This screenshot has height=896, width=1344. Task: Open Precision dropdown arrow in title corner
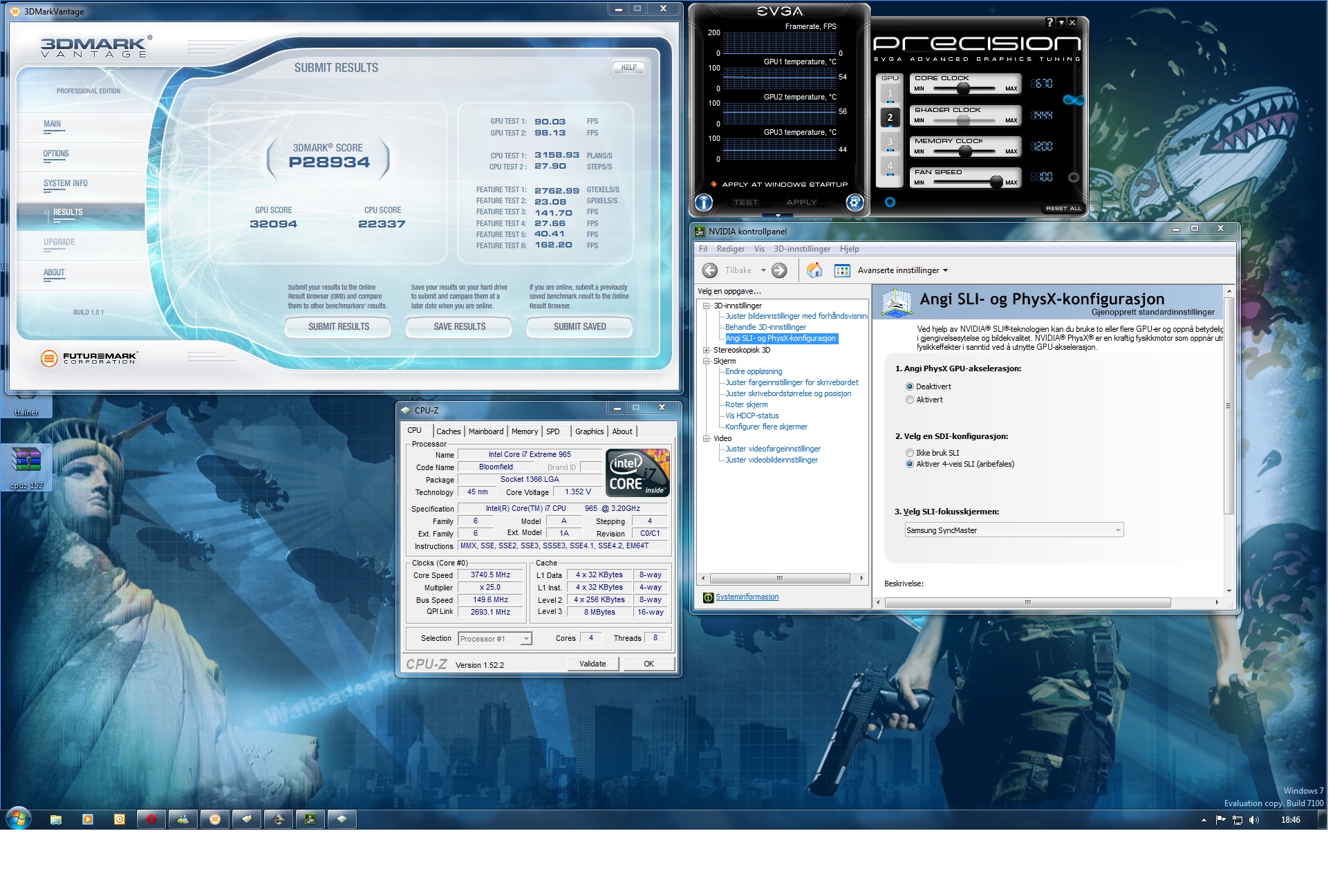point(1061,22)
